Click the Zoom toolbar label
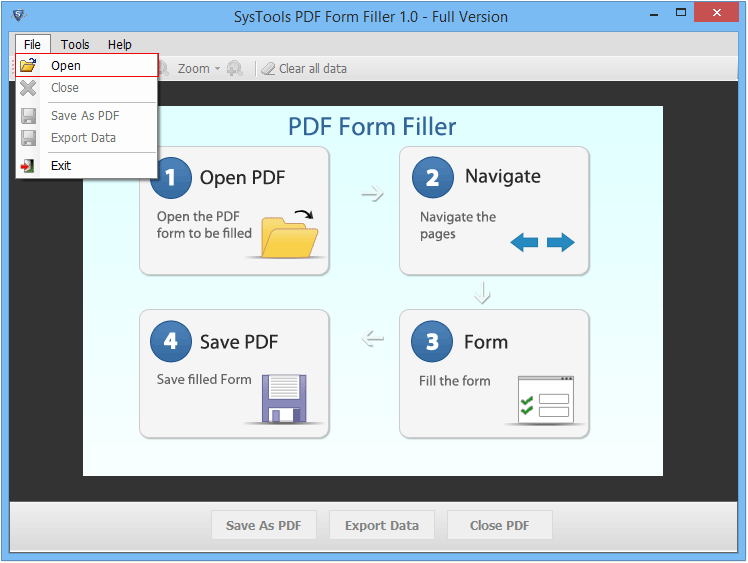The image size is (748, 563). [193, 69]
